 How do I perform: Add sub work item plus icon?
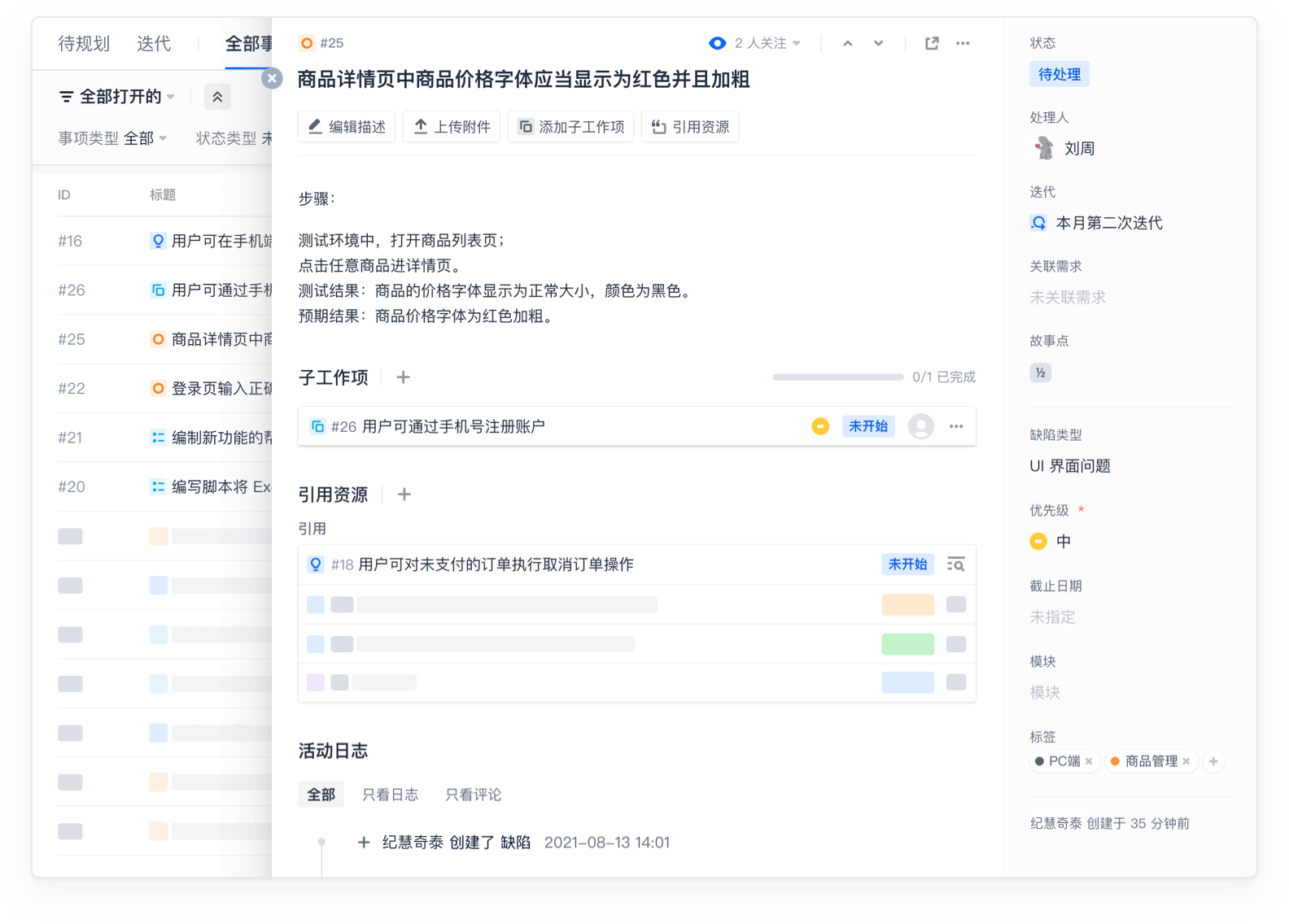coord(403,377)
